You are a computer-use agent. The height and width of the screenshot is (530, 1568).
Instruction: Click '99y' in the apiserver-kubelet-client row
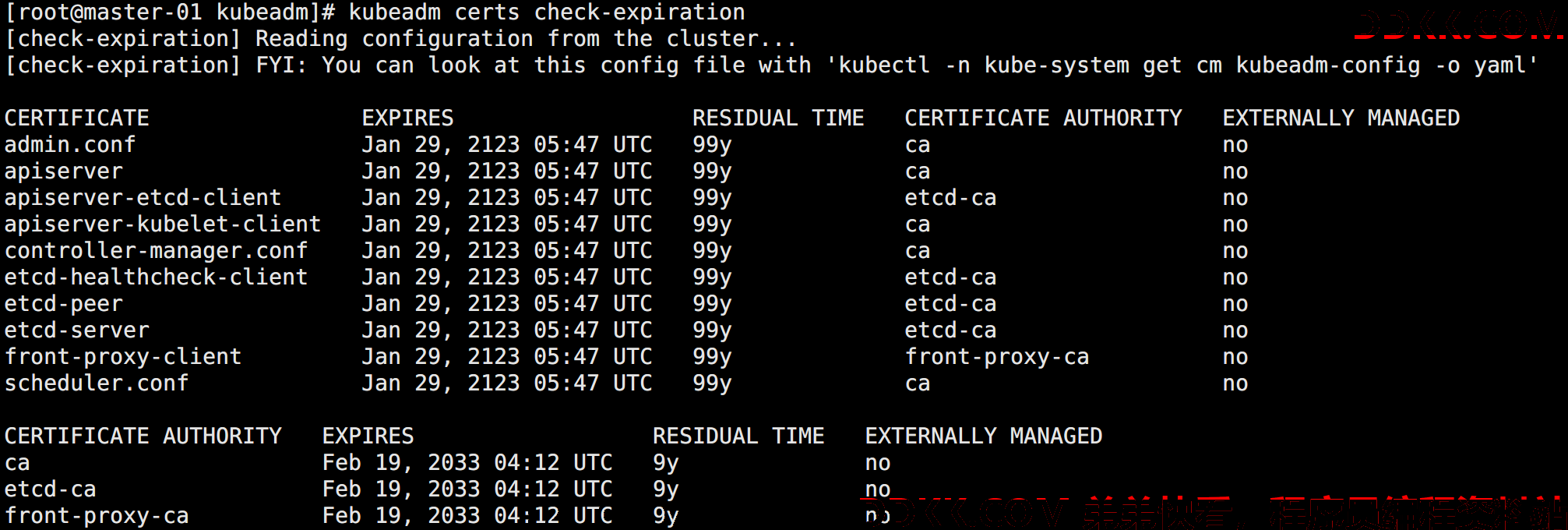tap(712, 225)
